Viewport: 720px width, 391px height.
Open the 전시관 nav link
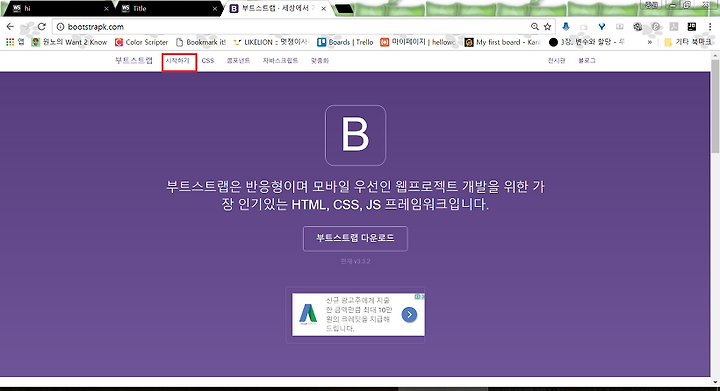(x=557, y=61)
